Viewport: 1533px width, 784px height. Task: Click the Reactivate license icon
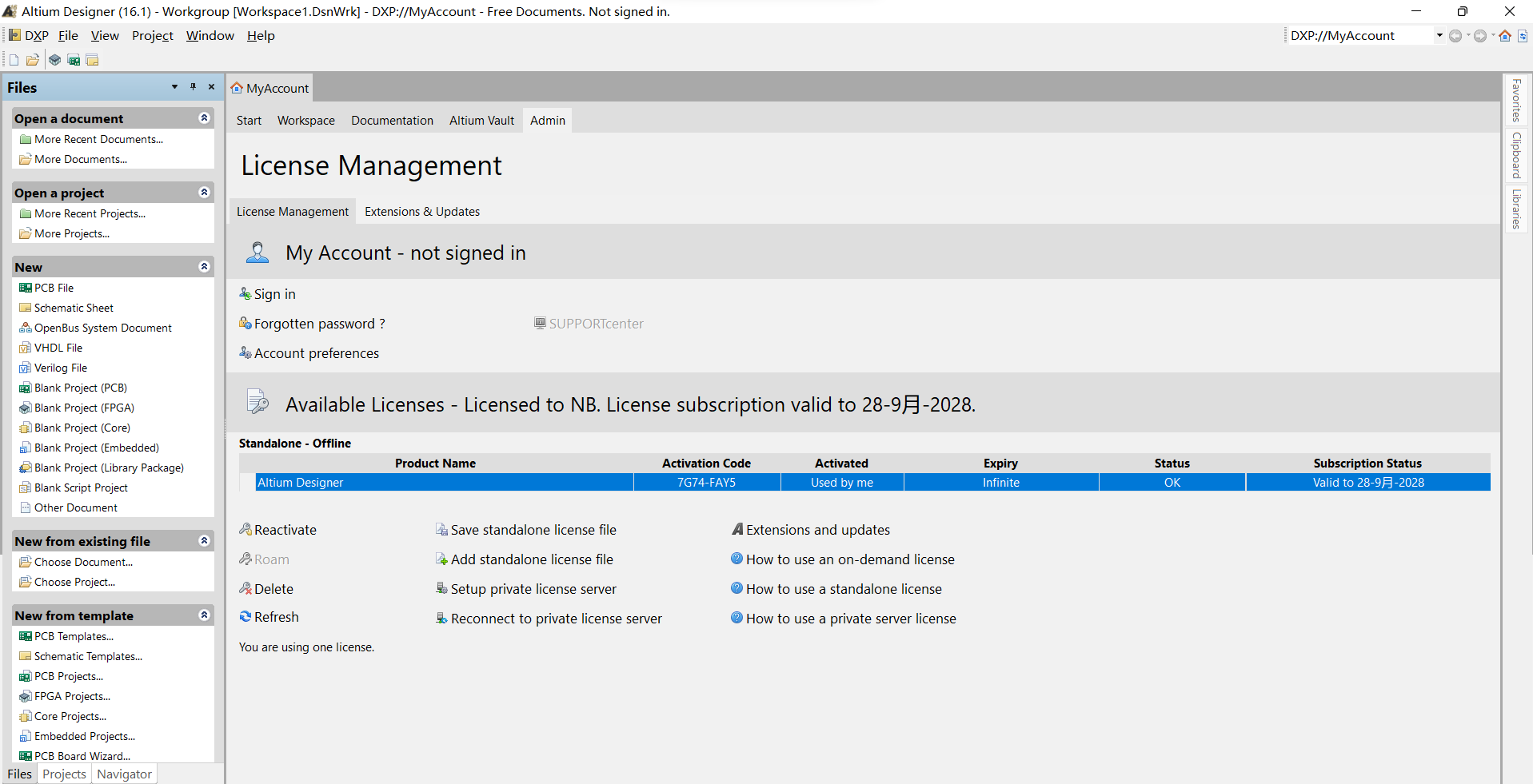(x=246, y=529)
